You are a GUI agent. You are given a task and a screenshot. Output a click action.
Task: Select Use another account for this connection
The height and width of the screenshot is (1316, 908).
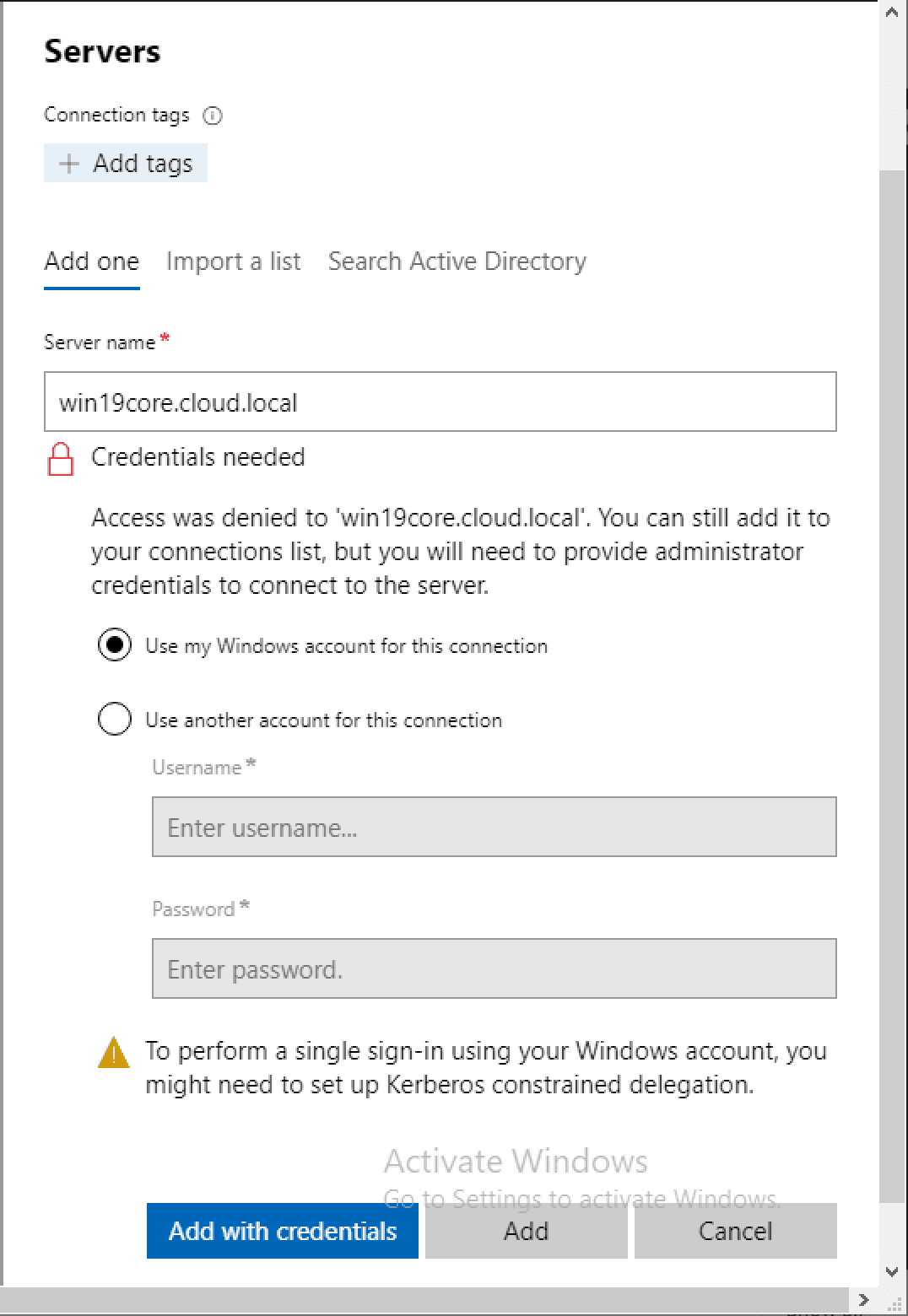pos(115,720)
